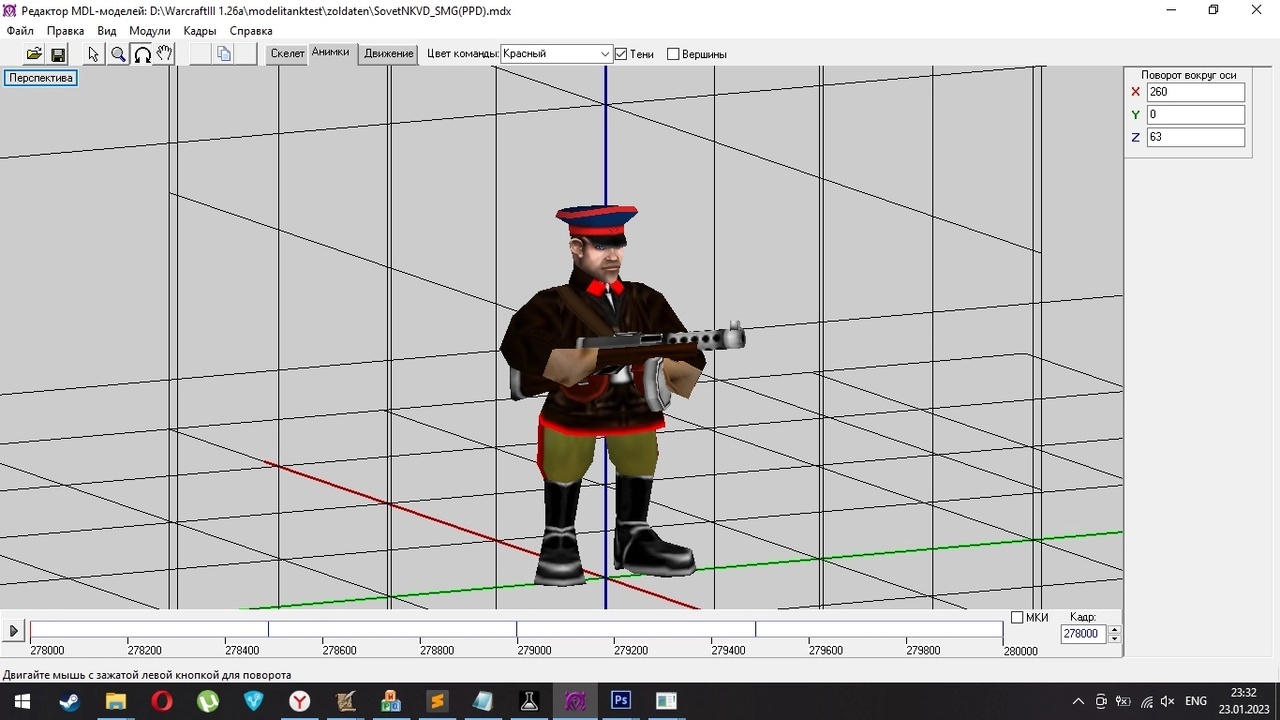Save the model with the floppy icon

[58, 54]
